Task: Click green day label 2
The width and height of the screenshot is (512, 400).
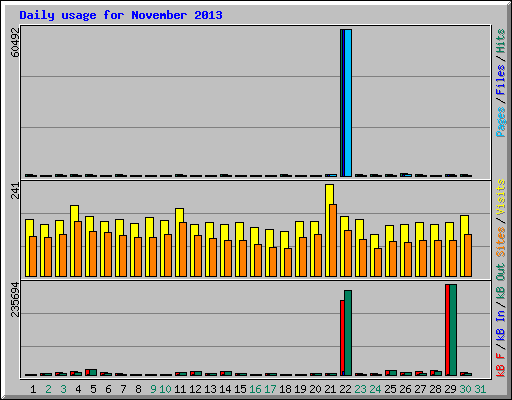Action: click(x=48, y=389)
